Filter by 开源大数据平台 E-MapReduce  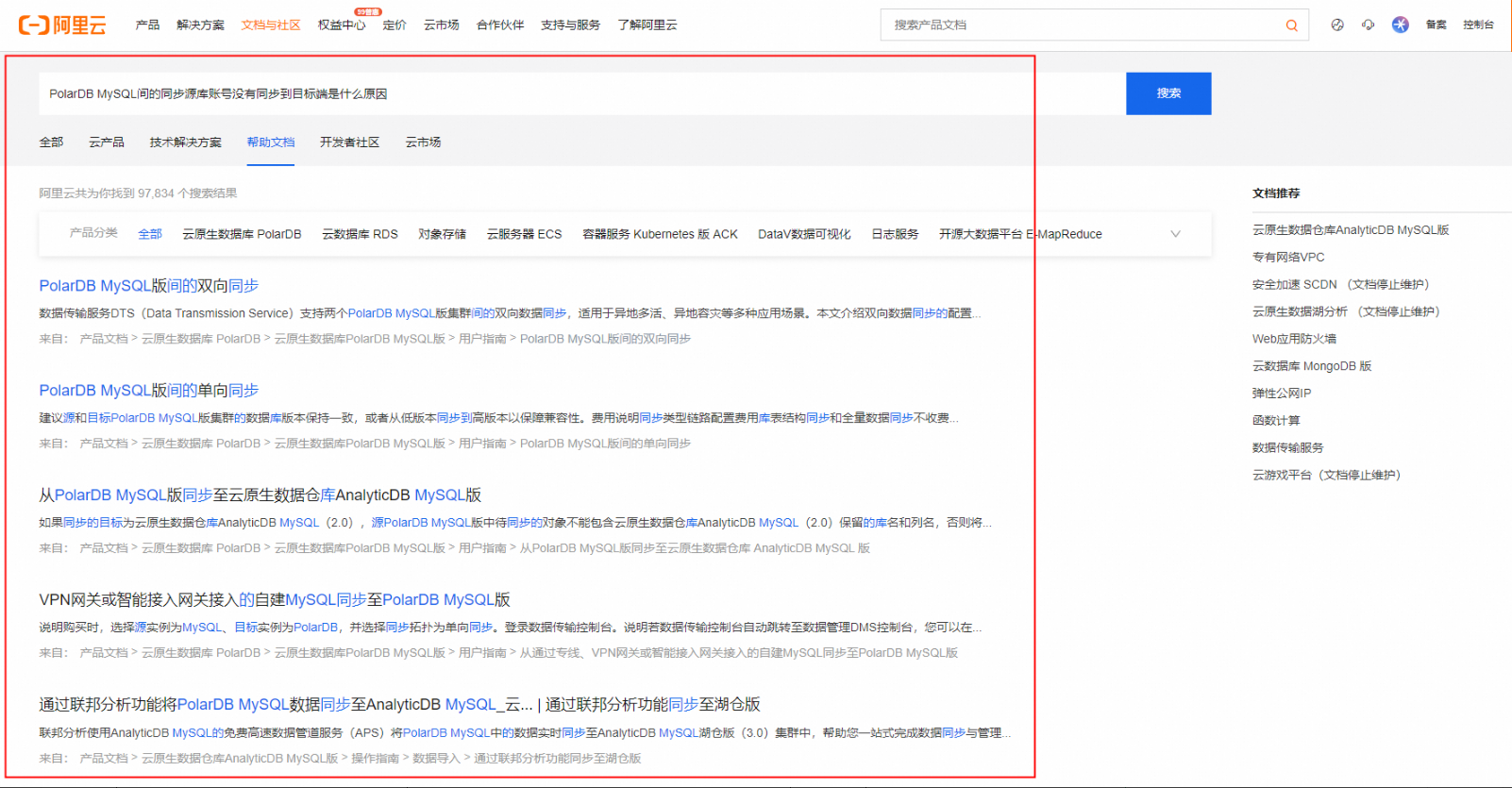click(x=1020, y=234)
